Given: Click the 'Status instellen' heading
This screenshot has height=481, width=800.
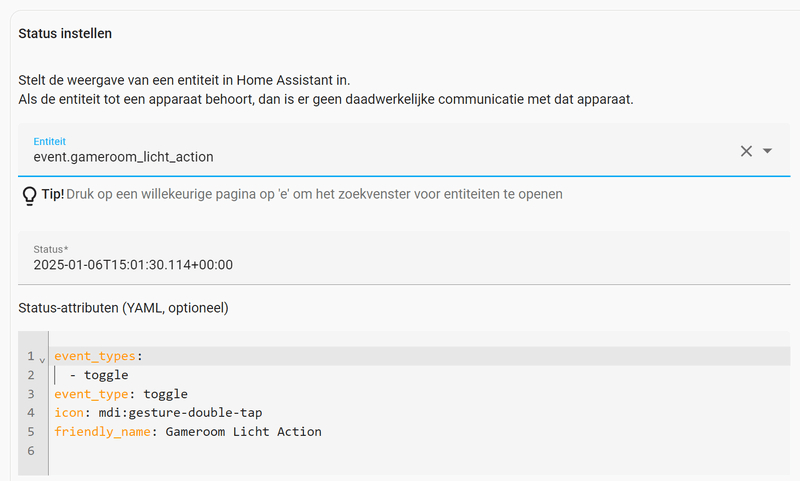Looking at the screenshot, I should pos(65,34).
